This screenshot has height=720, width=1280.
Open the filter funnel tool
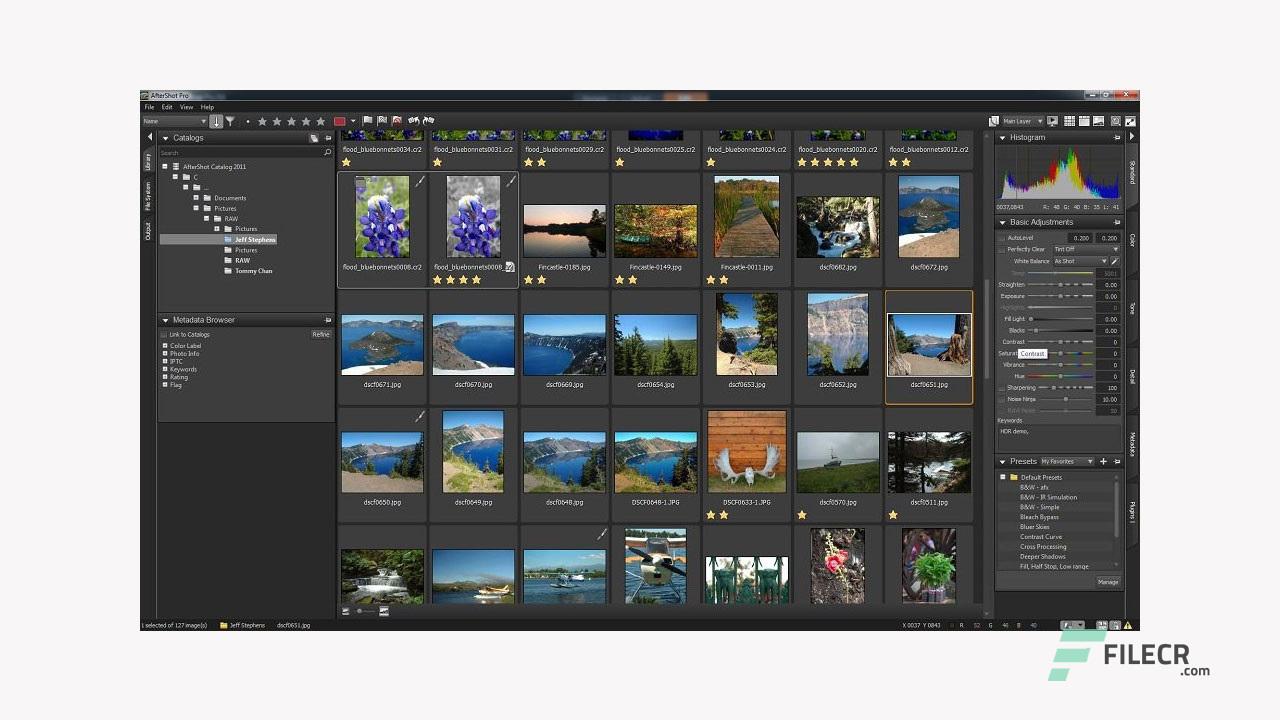(x=230, y=121)
